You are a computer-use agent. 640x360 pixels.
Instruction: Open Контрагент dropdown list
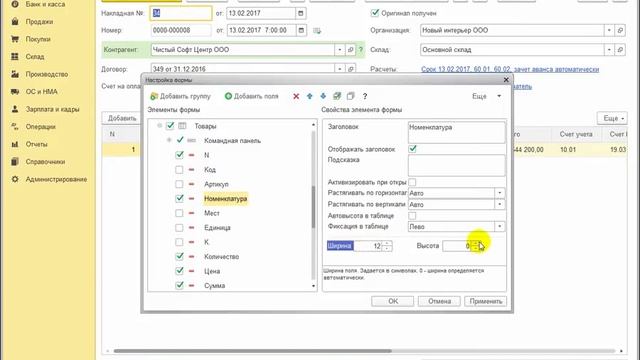pos(340,50)
